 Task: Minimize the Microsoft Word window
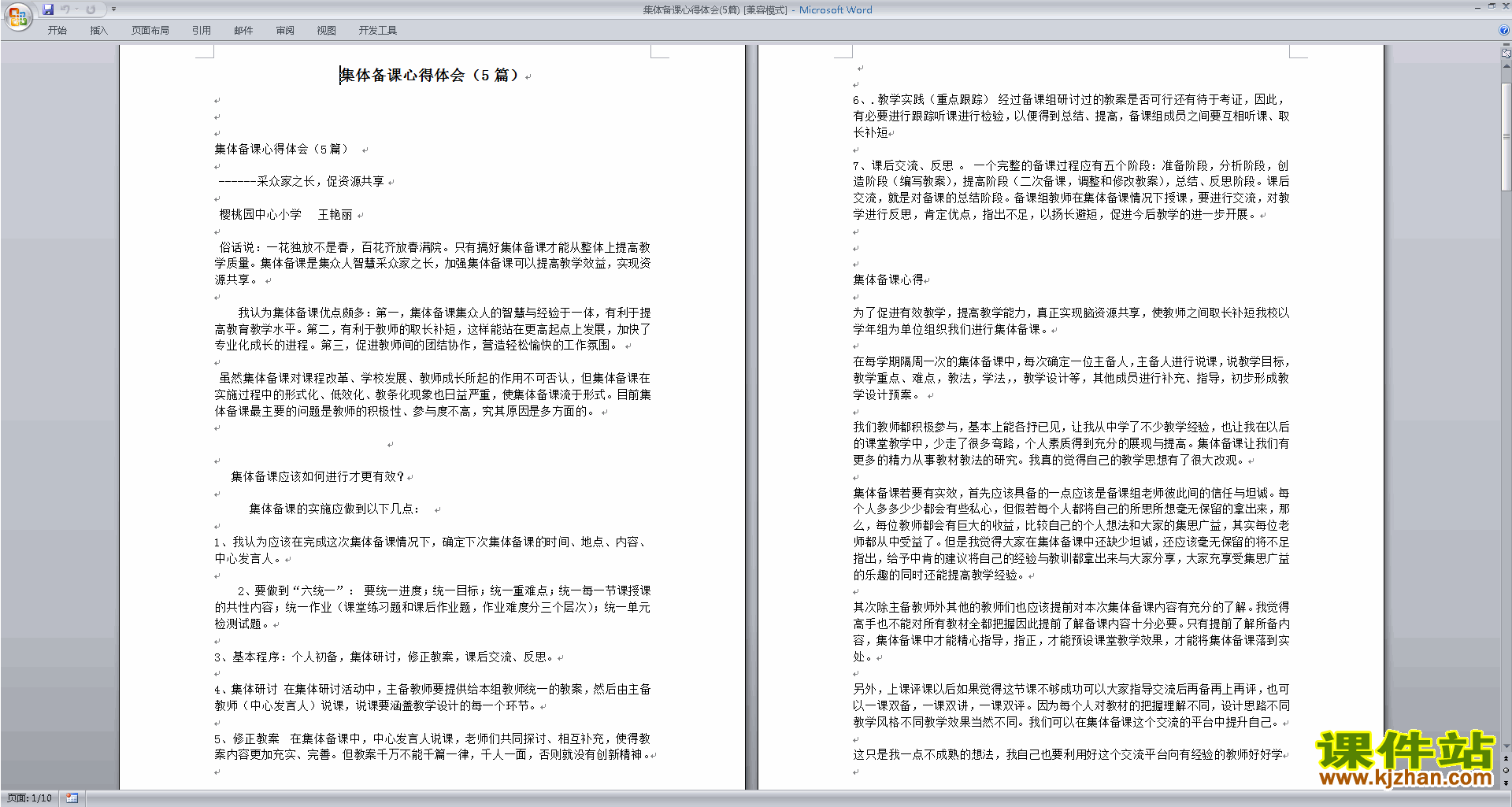pos(1477,7)
